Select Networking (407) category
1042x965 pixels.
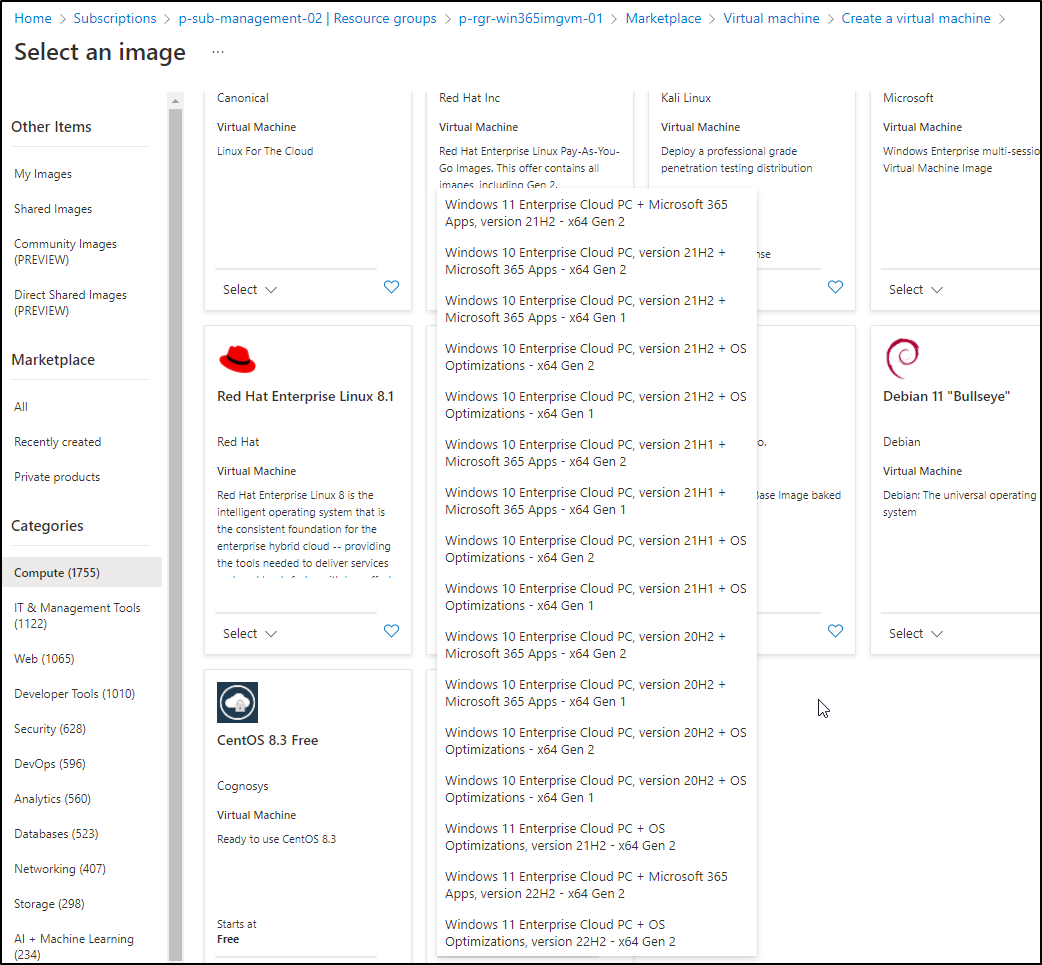[60, 869]
